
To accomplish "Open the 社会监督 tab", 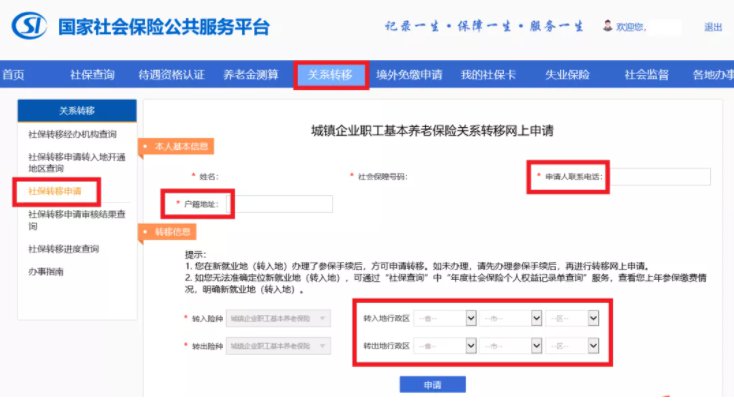I will (646, 74).
